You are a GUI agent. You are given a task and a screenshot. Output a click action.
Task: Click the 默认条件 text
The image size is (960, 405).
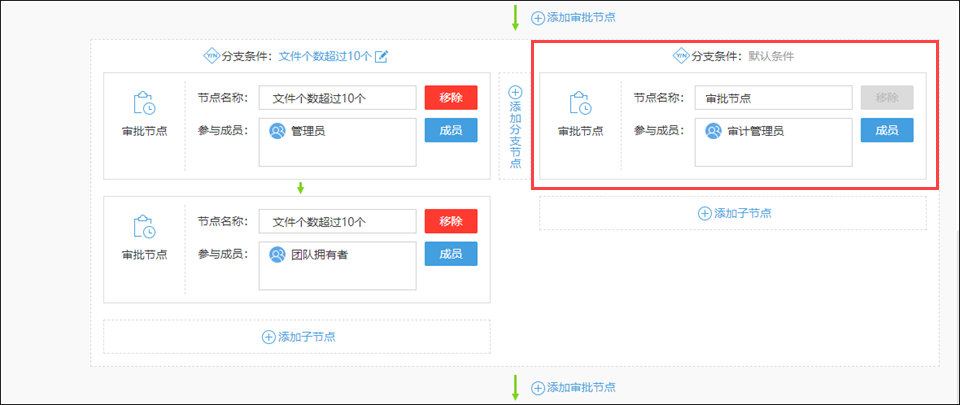tap(771, 56)
